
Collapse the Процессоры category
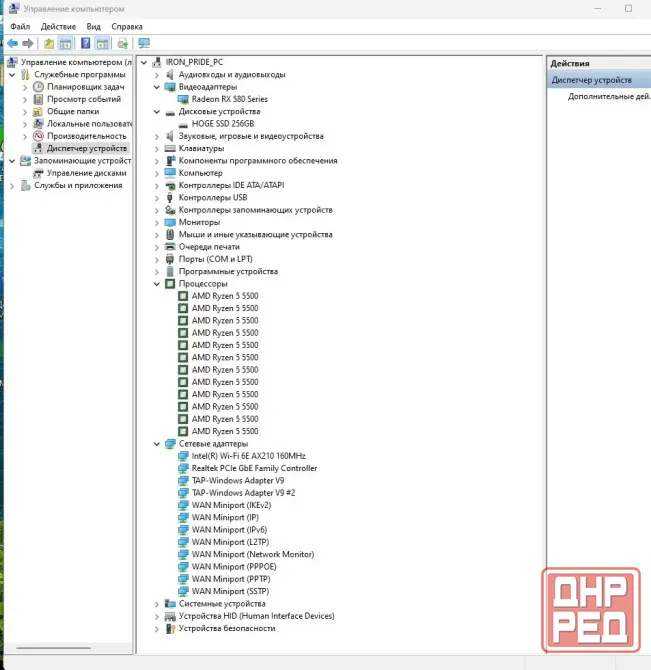tap(157, 284)
